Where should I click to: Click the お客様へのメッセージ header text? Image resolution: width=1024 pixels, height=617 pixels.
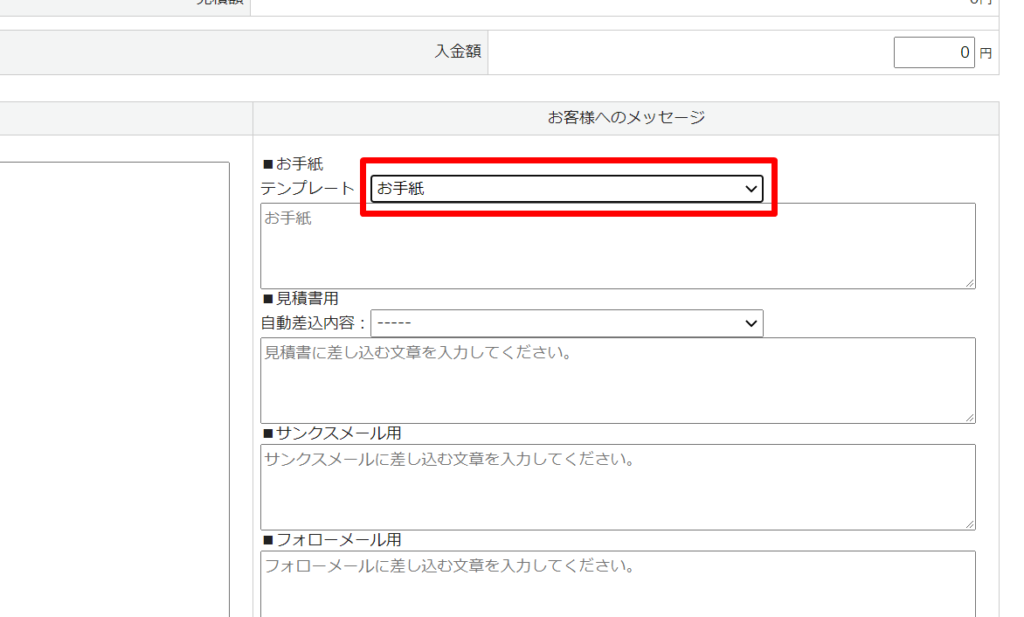(626, 118)
